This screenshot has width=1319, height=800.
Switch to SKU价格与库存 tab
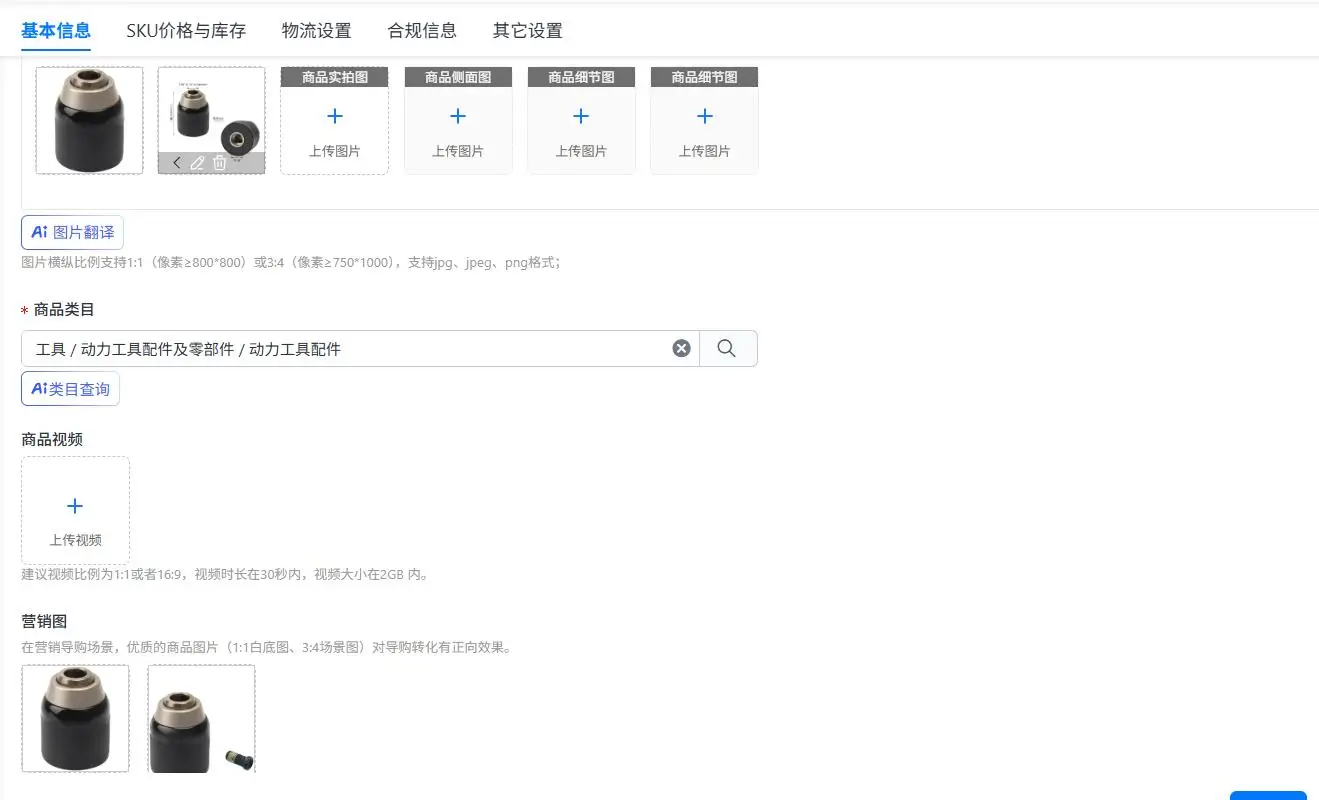pos(186,30)
